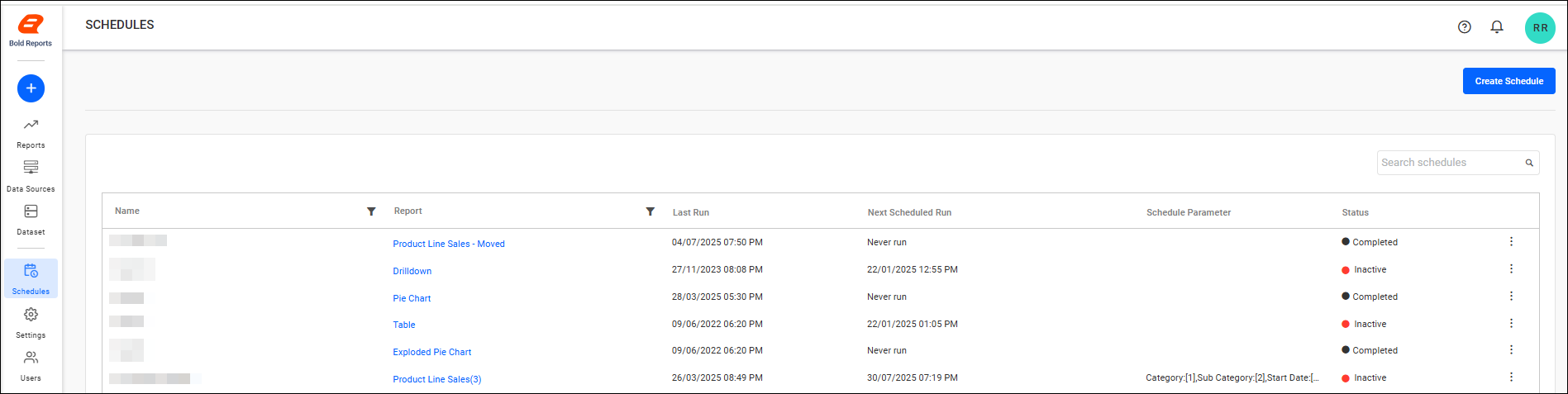Open the Bold Reports logo home

coord(31,31)
